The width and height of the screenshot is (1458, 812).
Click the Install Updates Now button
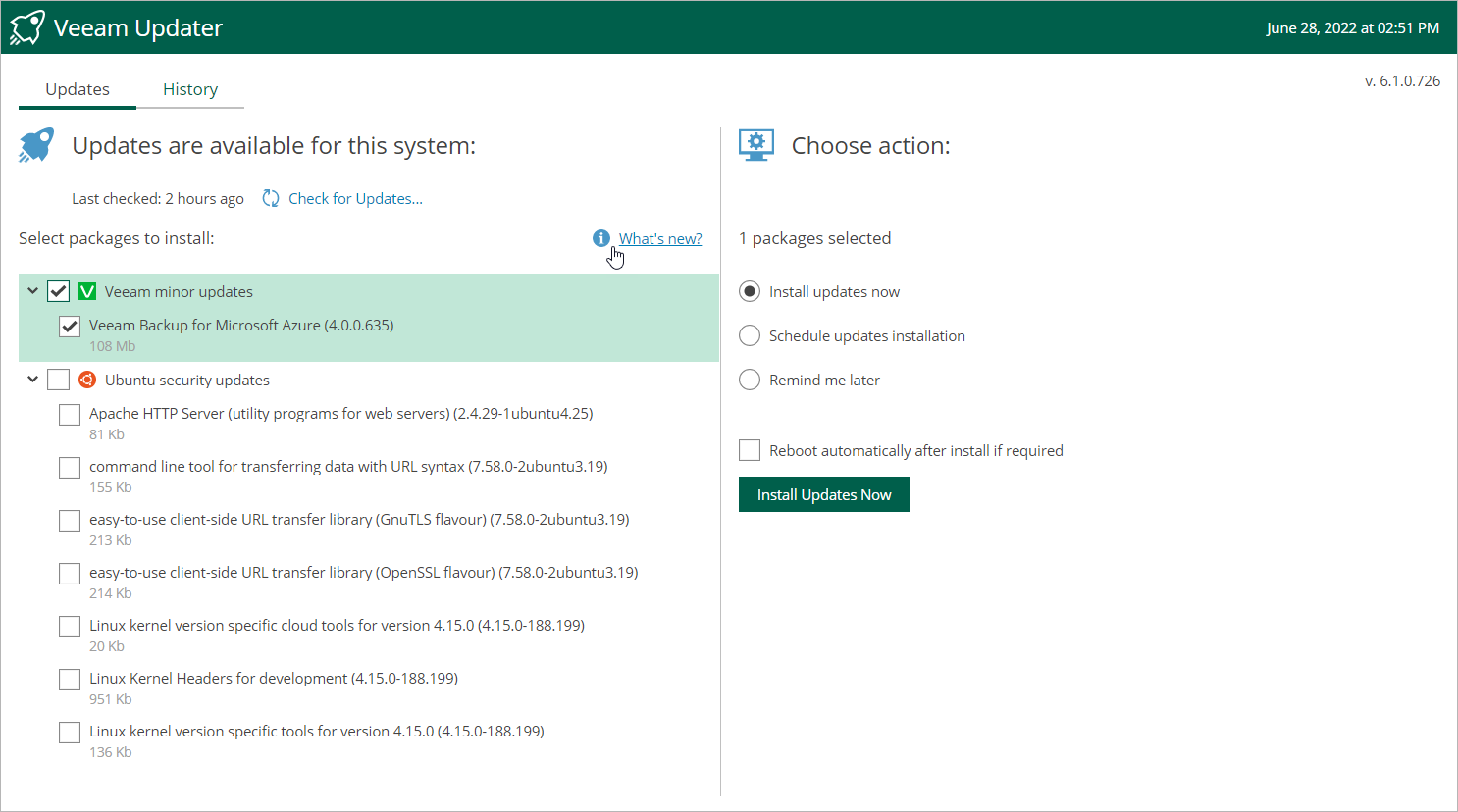[x=824, y=494]
